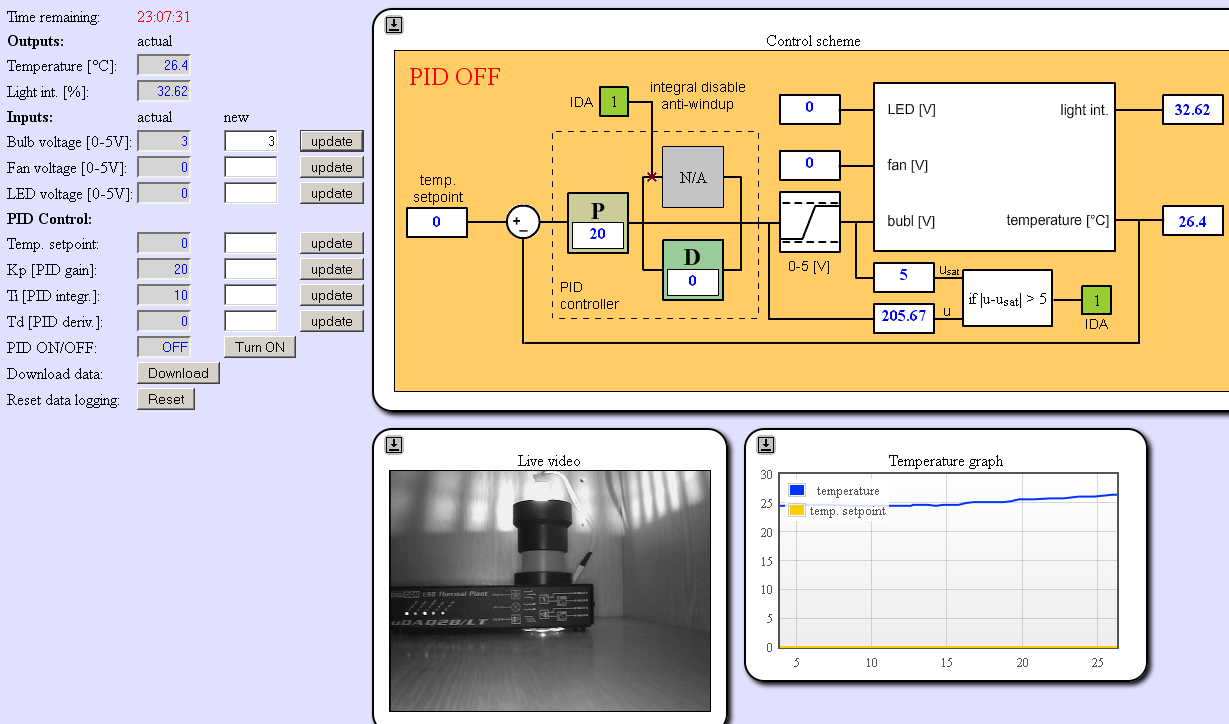The height and width of the screenshot is (724, 1229).
Task: Click the actual Temperature field 26.4
Action: tap(163, 65)
